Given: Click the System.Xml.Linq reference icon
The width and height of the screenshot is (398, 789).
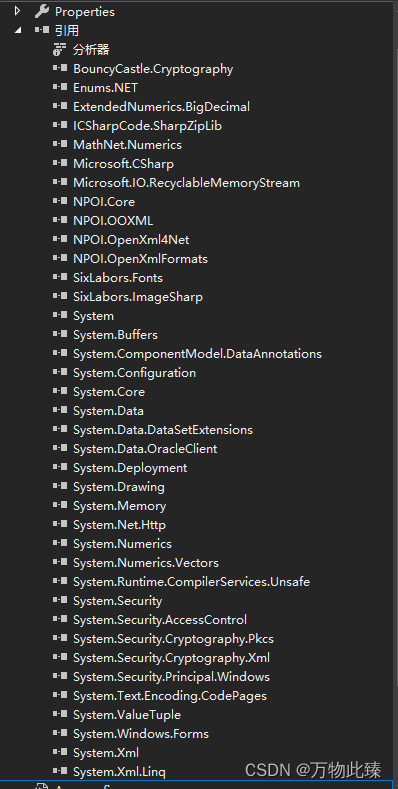Looking at the screenshot, I should (60, 771).
